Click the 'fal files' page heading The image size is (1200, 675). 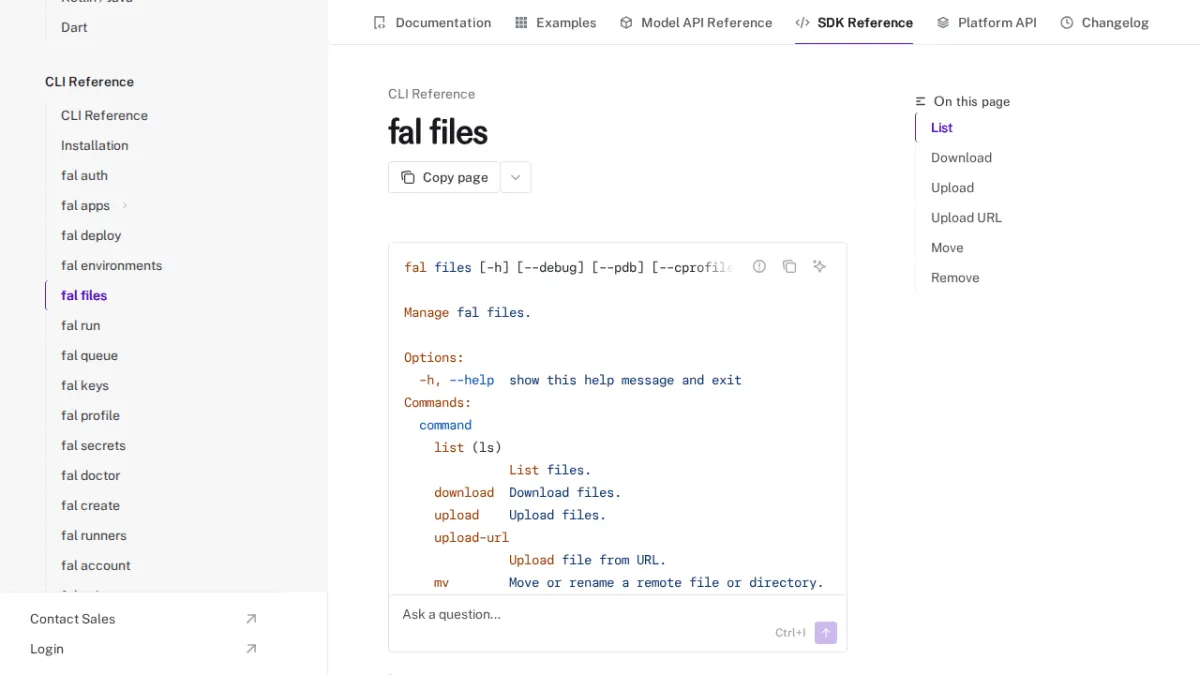click(438, 132)
